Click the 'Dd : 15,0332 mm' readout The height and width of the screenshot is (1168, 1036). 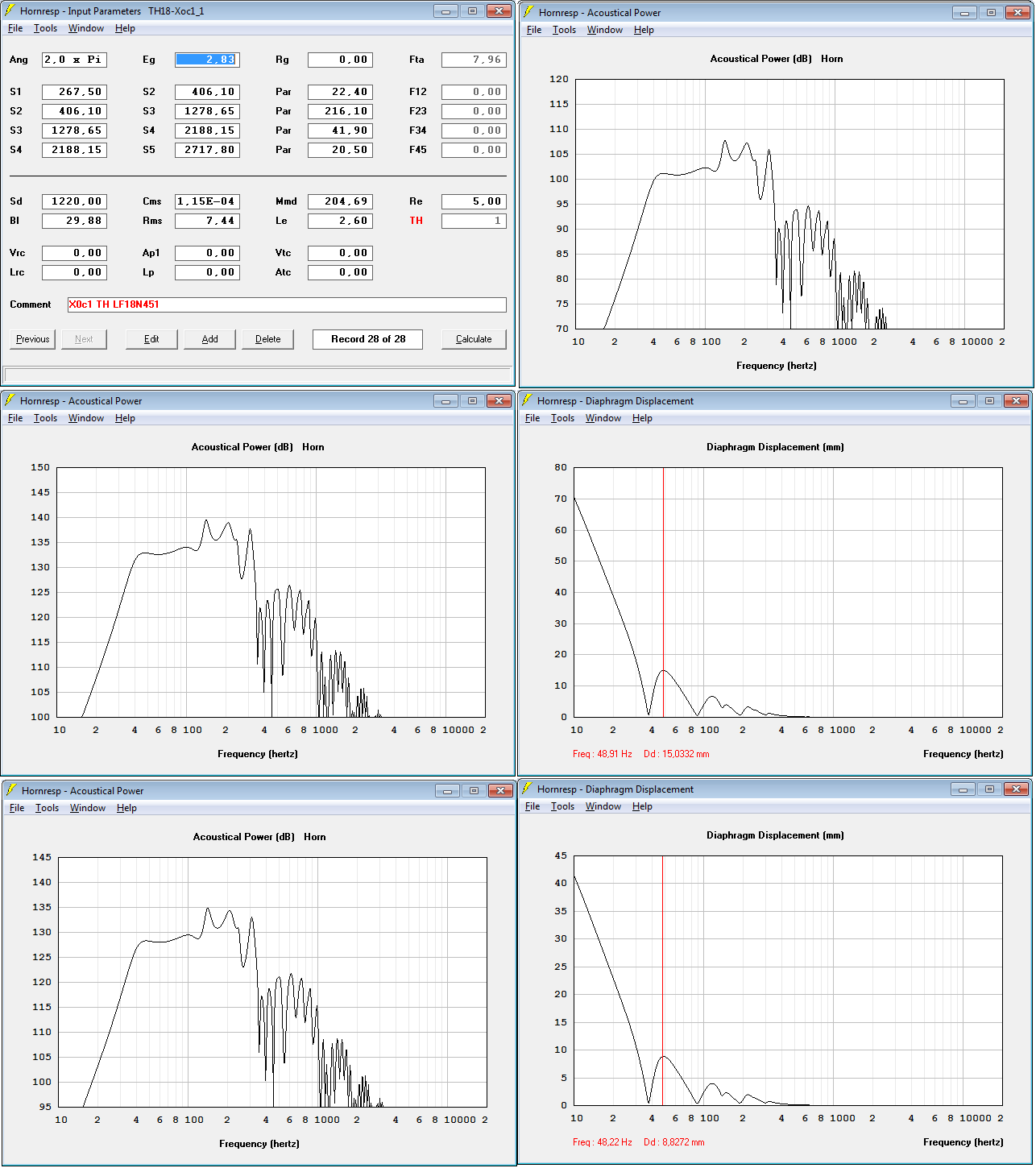(x=676, y=754)
